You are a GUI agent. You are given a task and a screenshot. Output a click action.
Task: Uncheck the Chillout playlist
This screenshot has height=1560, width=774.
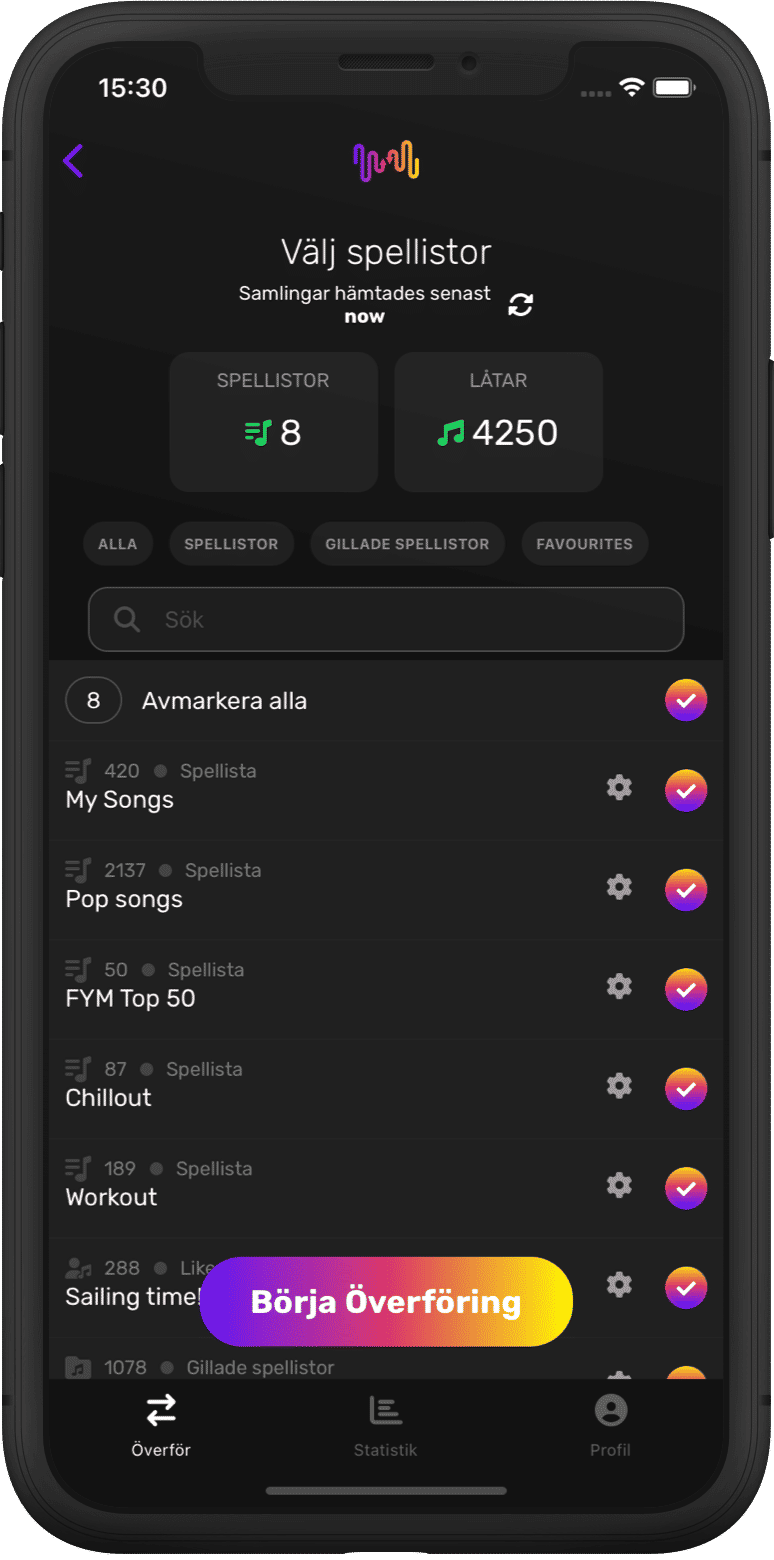[686, 1088]
